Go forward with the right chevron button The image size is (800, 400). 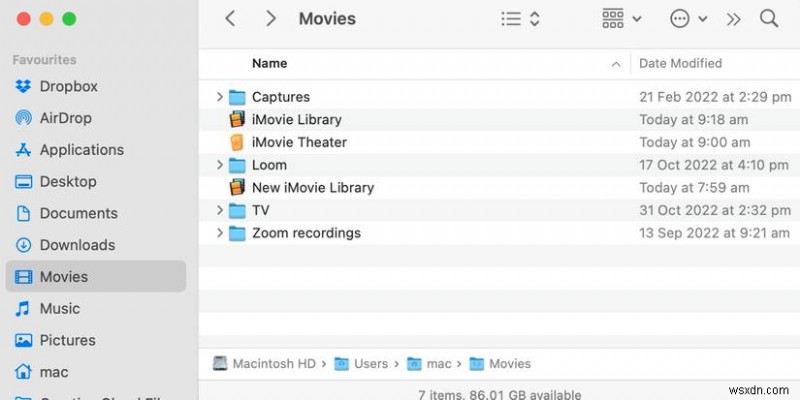pyautogui.click(x=271, y=19)
